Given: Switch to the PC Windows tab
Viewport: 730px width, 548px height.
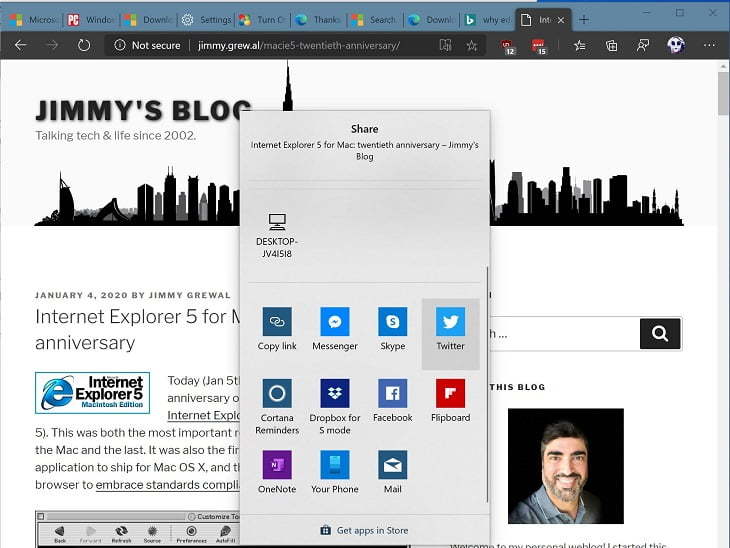Looking at the screenshot, I should tap(91, 20).
